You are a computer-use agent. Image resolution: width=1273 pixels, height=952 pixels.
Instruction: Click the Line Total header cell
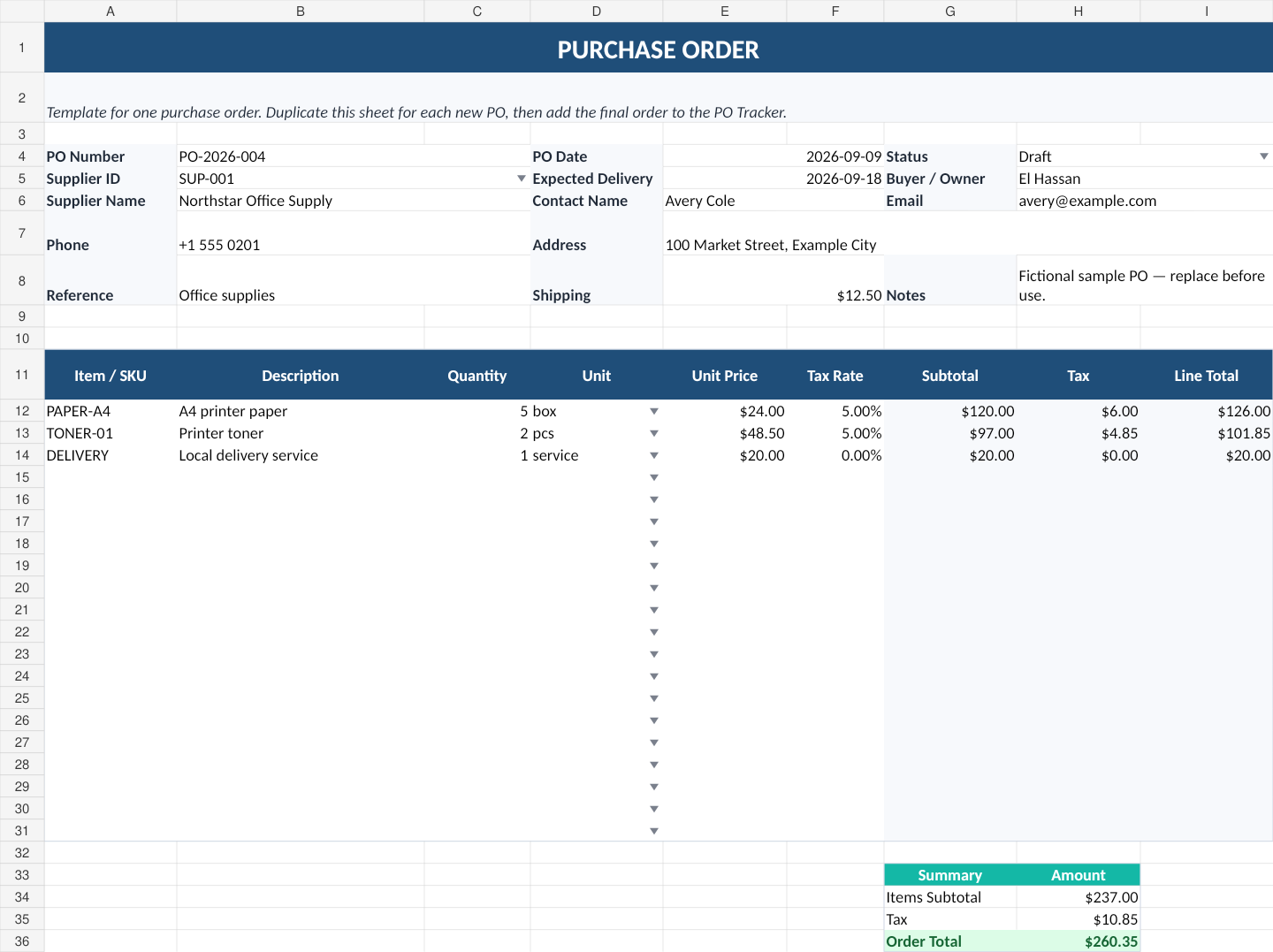tap(1207, 375)
